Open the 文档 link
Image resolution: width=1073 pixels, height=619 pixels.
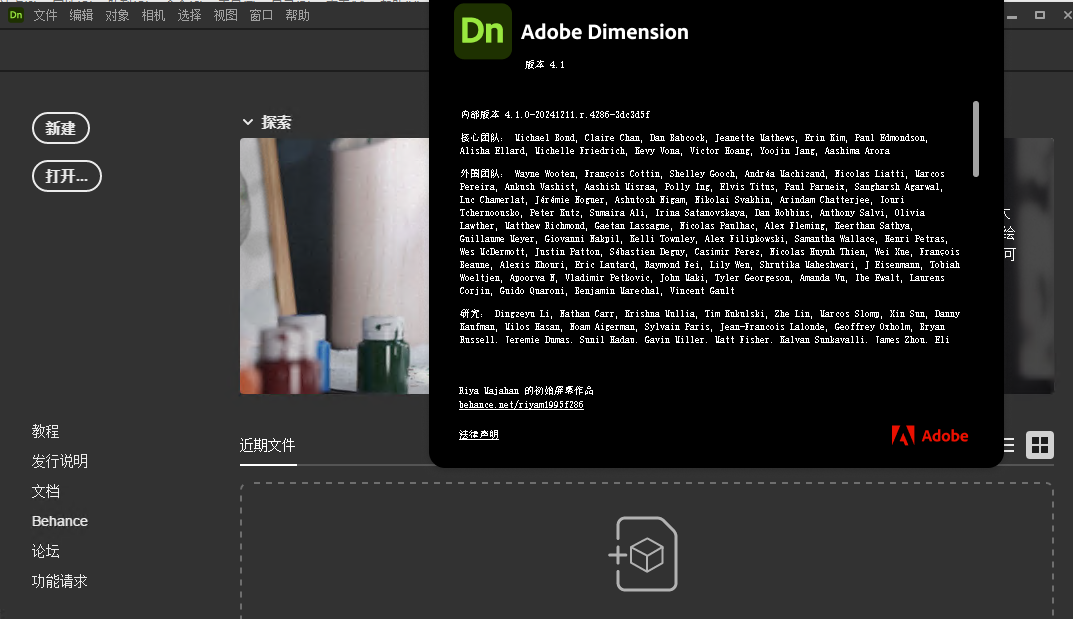point(45,492)
